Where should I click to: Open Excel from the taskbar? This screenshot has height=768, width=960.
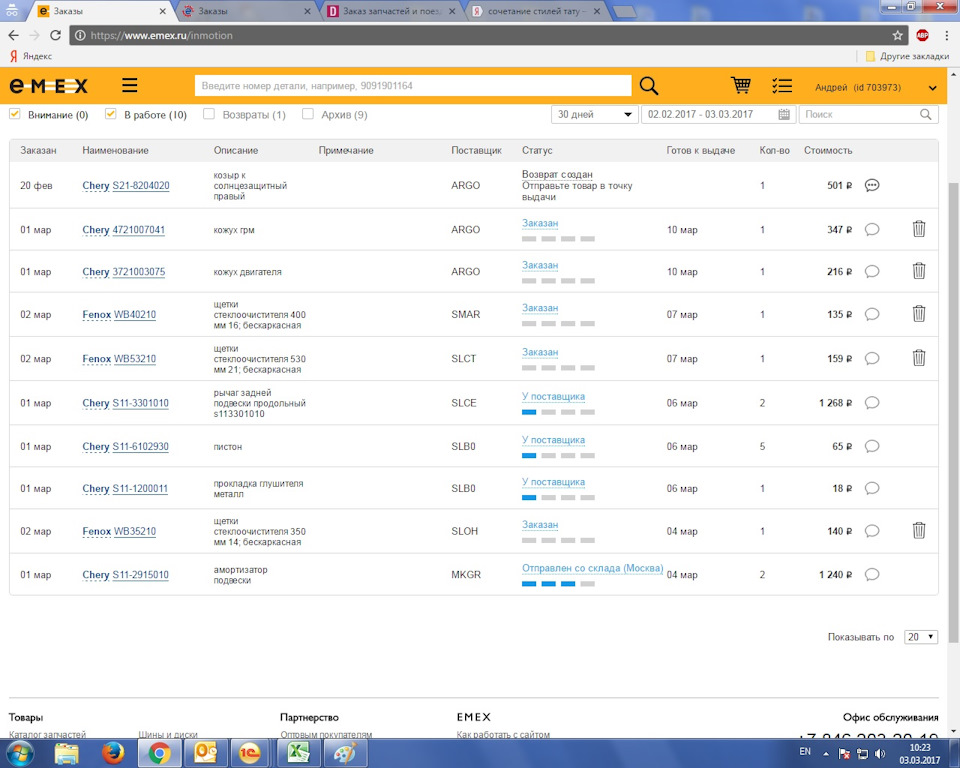click(x=298, y=753)
